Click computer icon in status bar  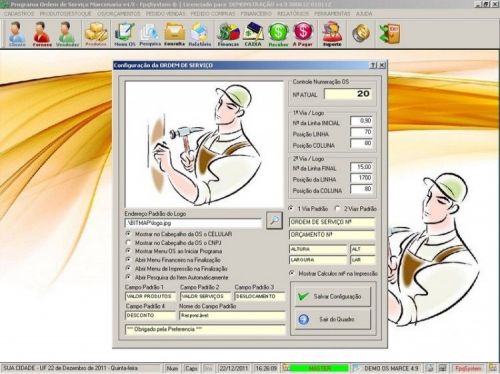pos(442,368)
